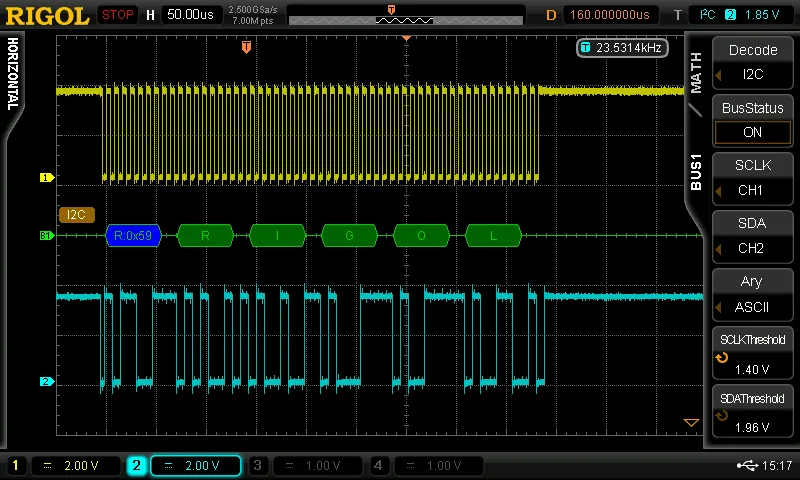Select channel 1 button in bottom bar
800x480 pixels.
pyautogui.click(x=16, y=465)
